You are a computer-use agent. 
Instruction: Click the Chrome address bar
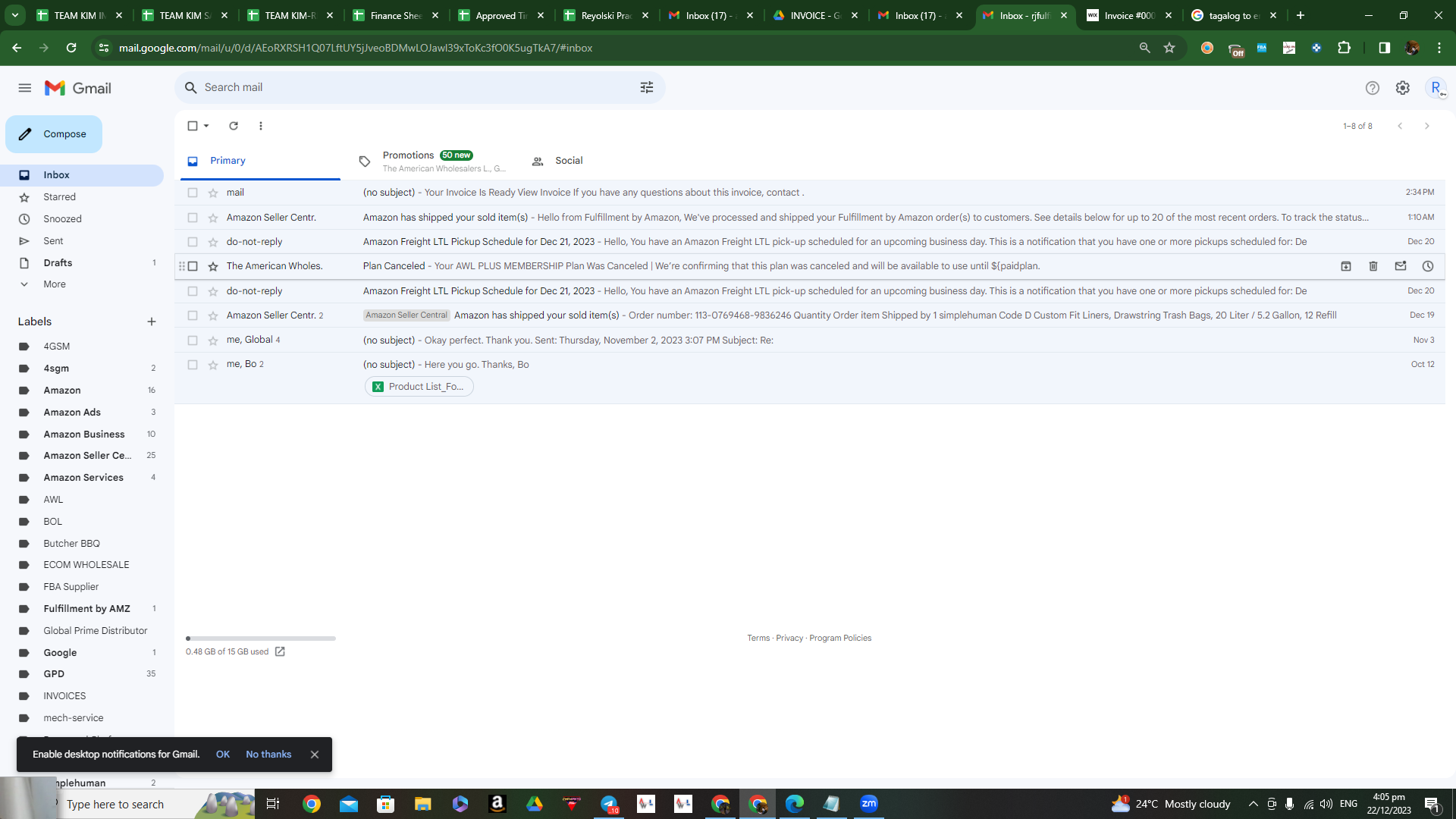click(x=622, y=48)
